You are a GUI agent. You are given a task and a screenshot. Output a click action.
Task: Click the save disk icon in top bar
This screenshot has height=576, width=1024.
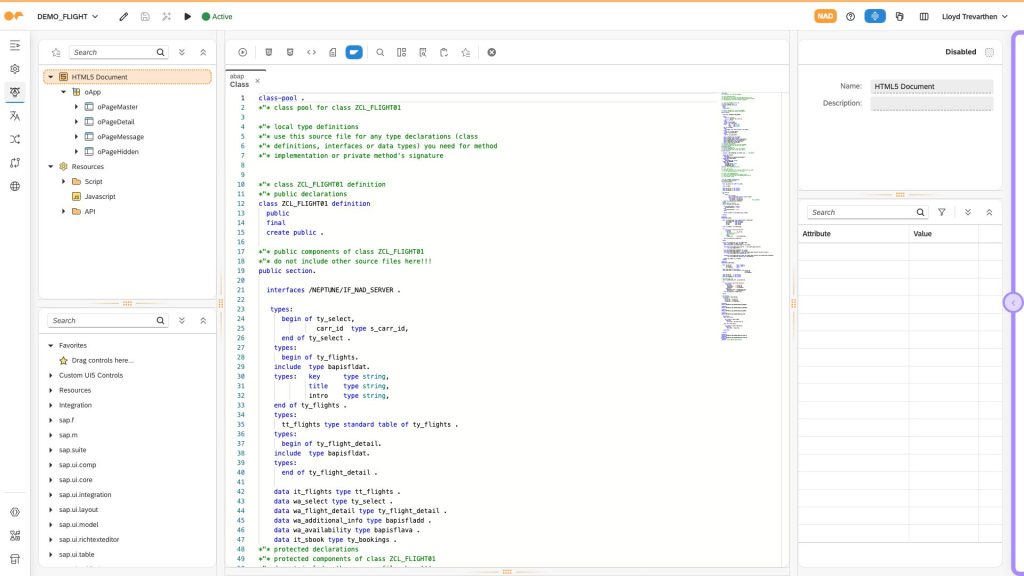pyautogui.click(x=145, y=16)
